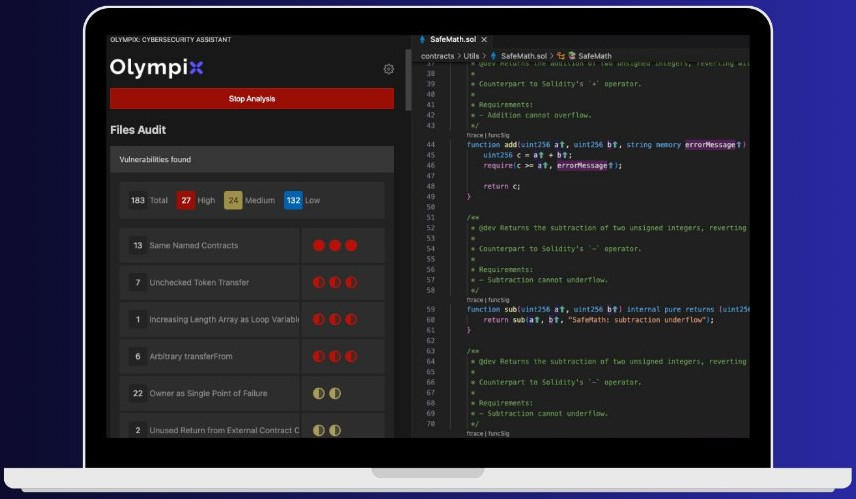Screen dimensions: 856x499
Task: Click the red 27 High severity badge
Action: click(x=186, y=200)
